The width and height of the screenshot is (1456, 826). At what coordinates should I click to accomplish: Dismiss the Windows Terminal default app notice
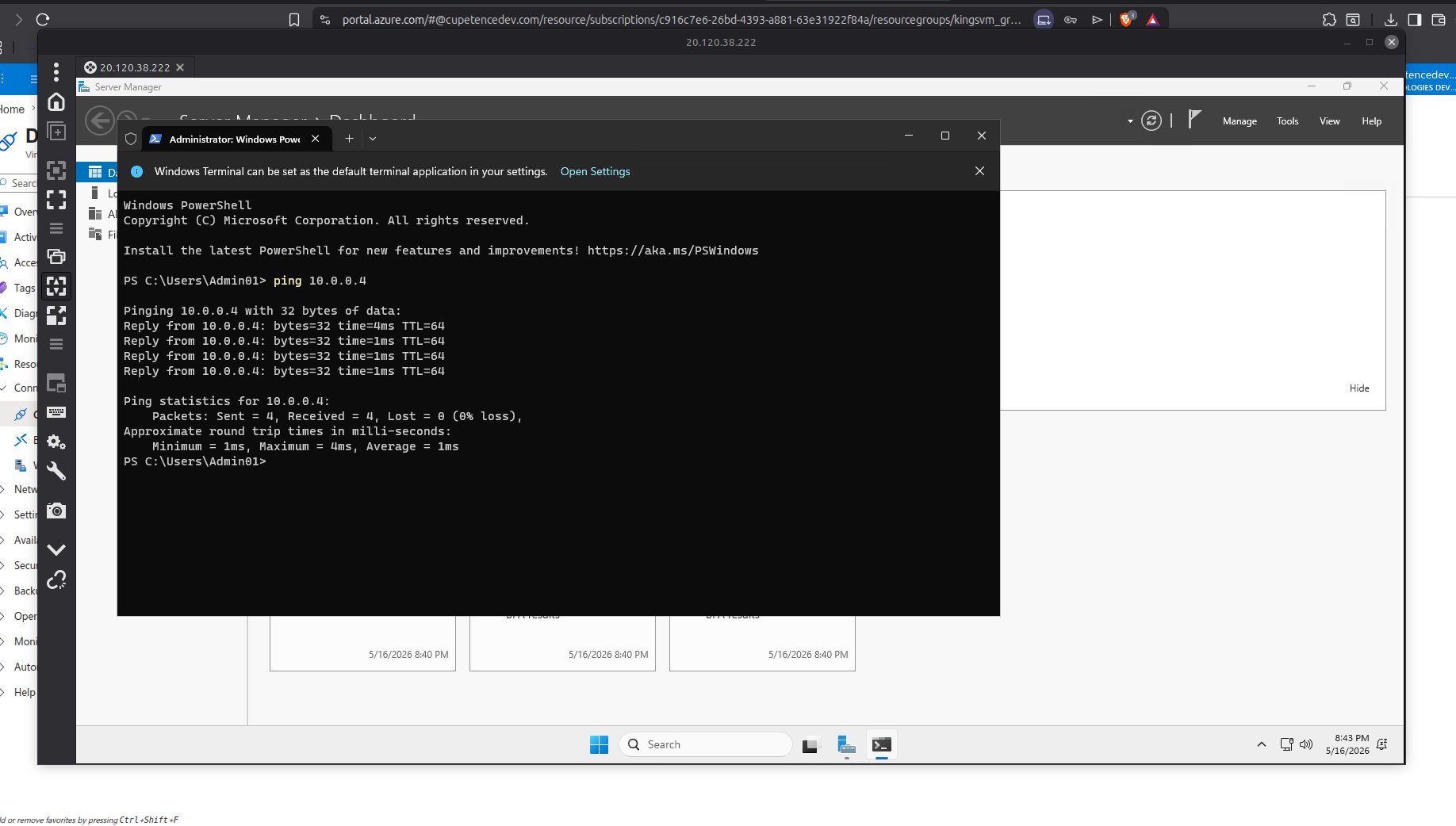pos(979,171)
